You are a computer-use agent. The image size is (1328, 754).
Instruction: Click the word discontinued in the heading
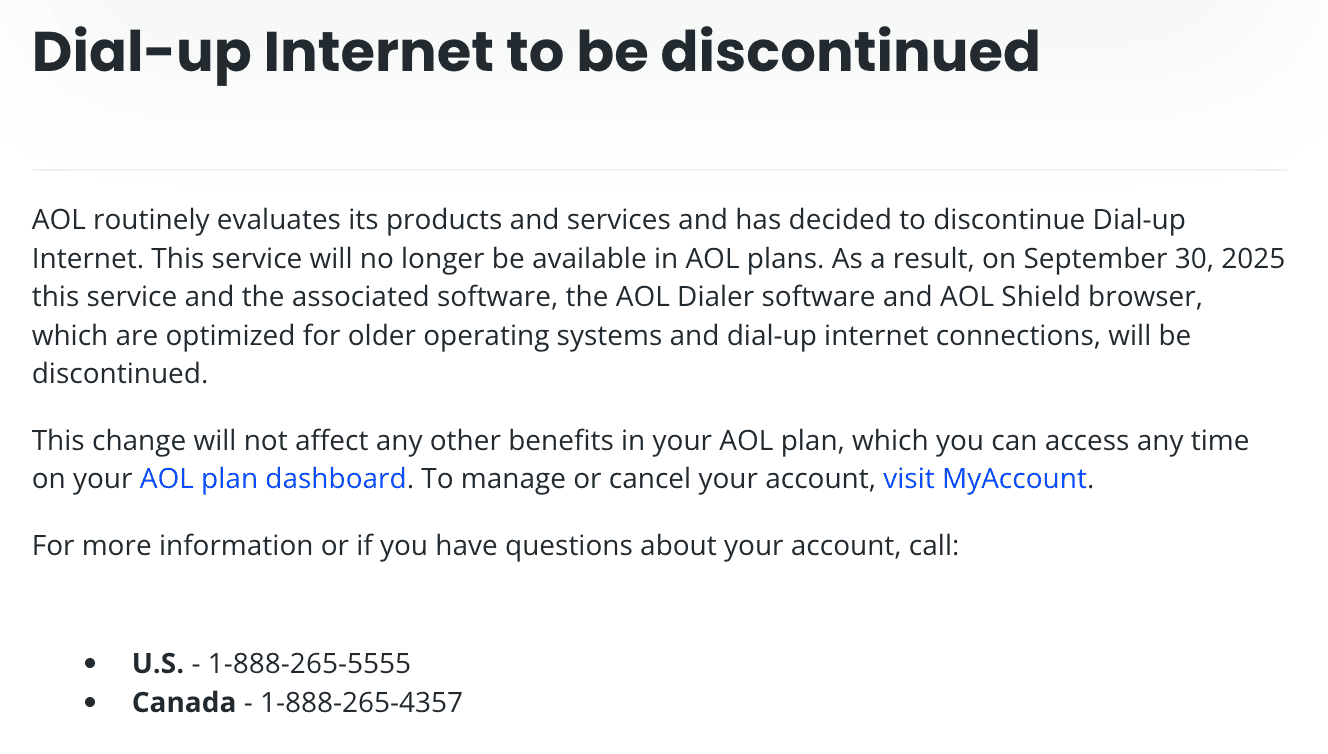tap(850, 50)
